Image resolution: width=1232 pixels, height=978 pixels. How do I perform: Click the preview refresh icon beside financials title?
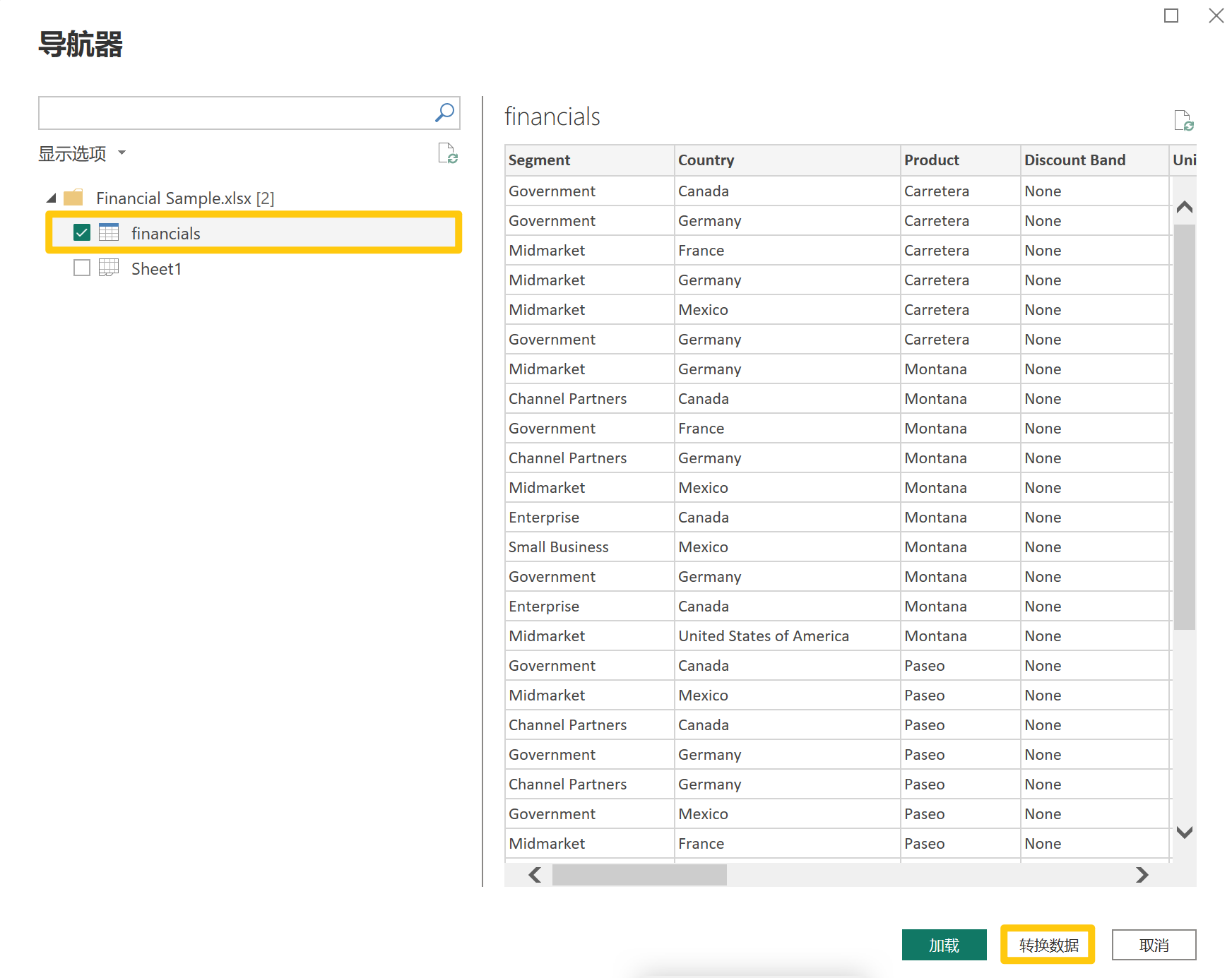tap(1183, 121)
